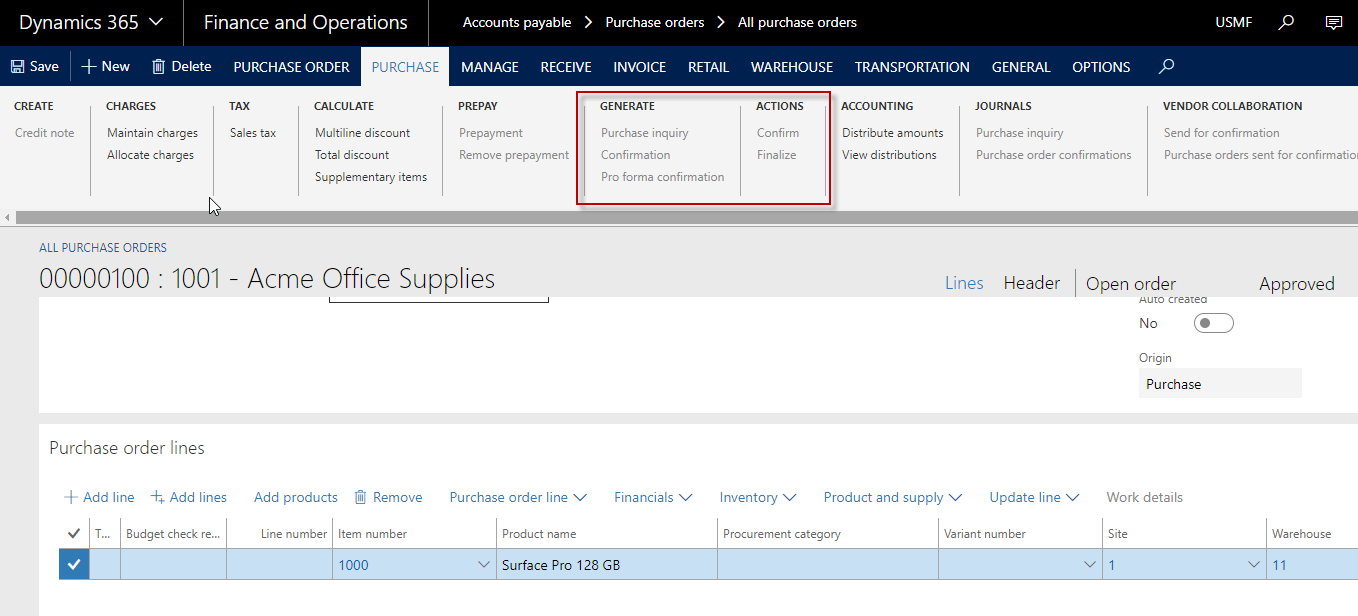Image resolution: width=1358 pixels, height=616 pixels.
Task: Click the Origin field showing Purchase
Action: 1219,384
